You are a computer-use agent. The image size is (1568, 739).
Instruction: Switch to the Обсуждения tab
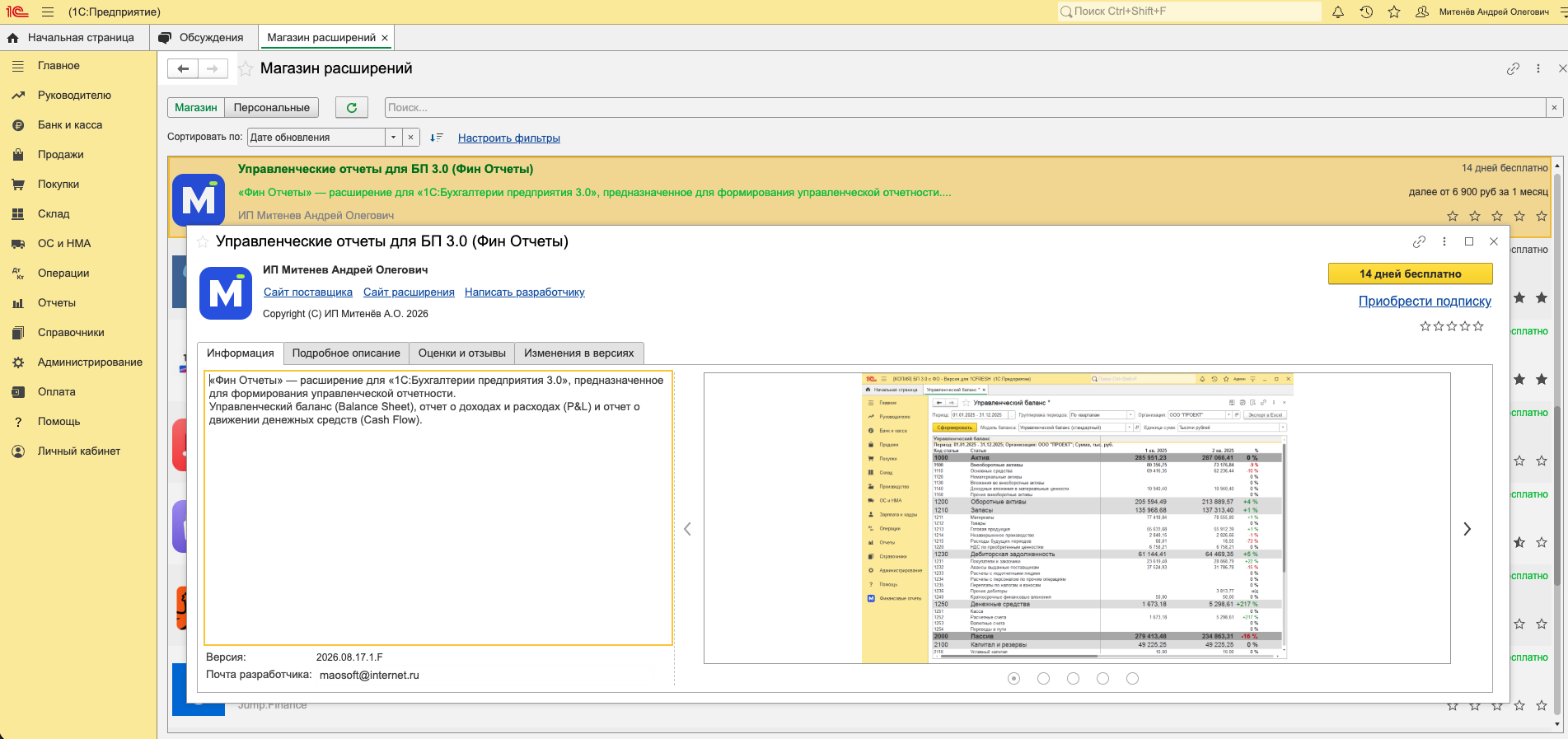(x=204, y=38)
